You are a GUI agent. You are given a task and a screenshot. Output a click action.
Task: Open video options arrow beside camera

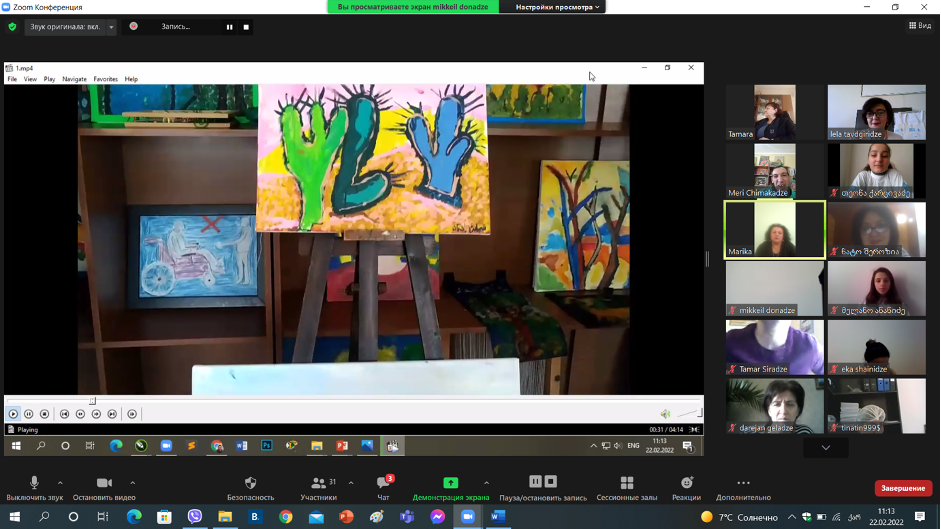coord(133,482)
